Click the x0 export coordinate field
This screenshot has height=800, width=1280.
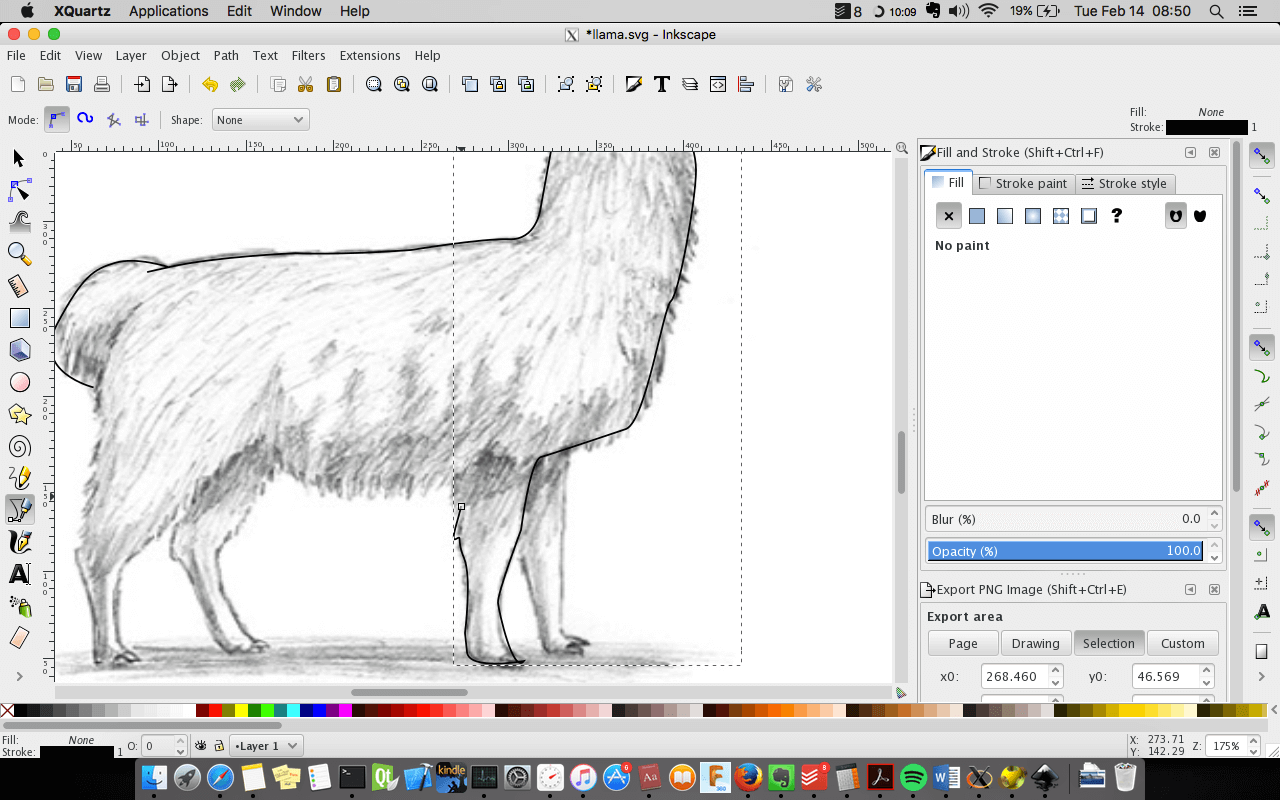[1013, 677]
